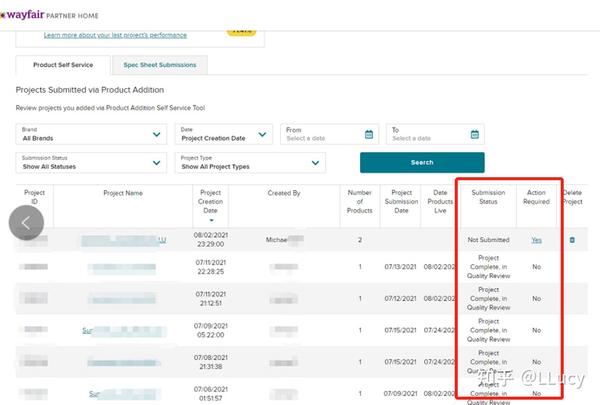Open the first project name link
Viewport: 600px width, 405px height.
[124, 240]
